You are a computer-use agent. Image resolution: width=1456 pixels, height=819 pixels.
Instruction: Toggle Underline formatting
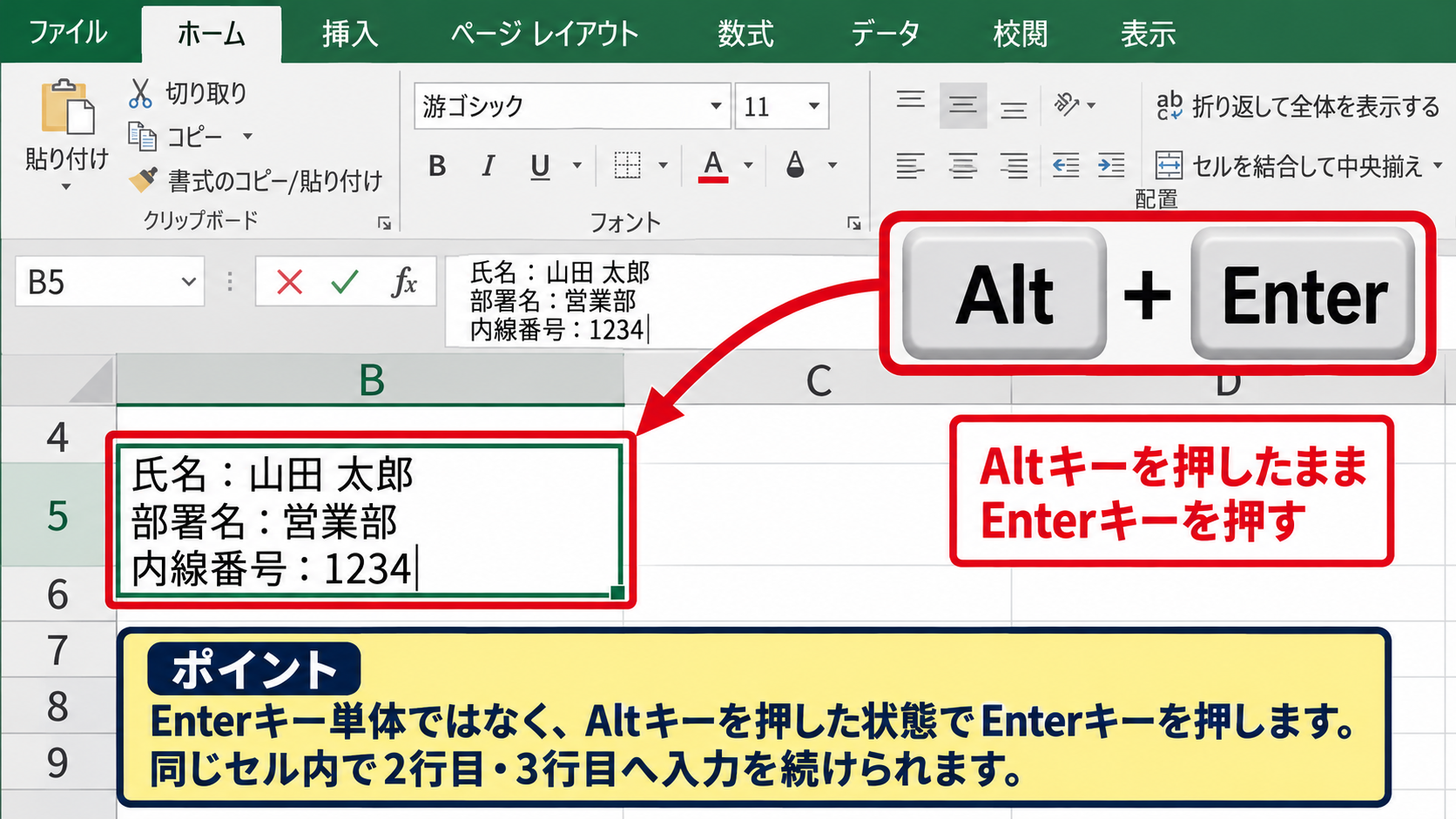(540, 165)
